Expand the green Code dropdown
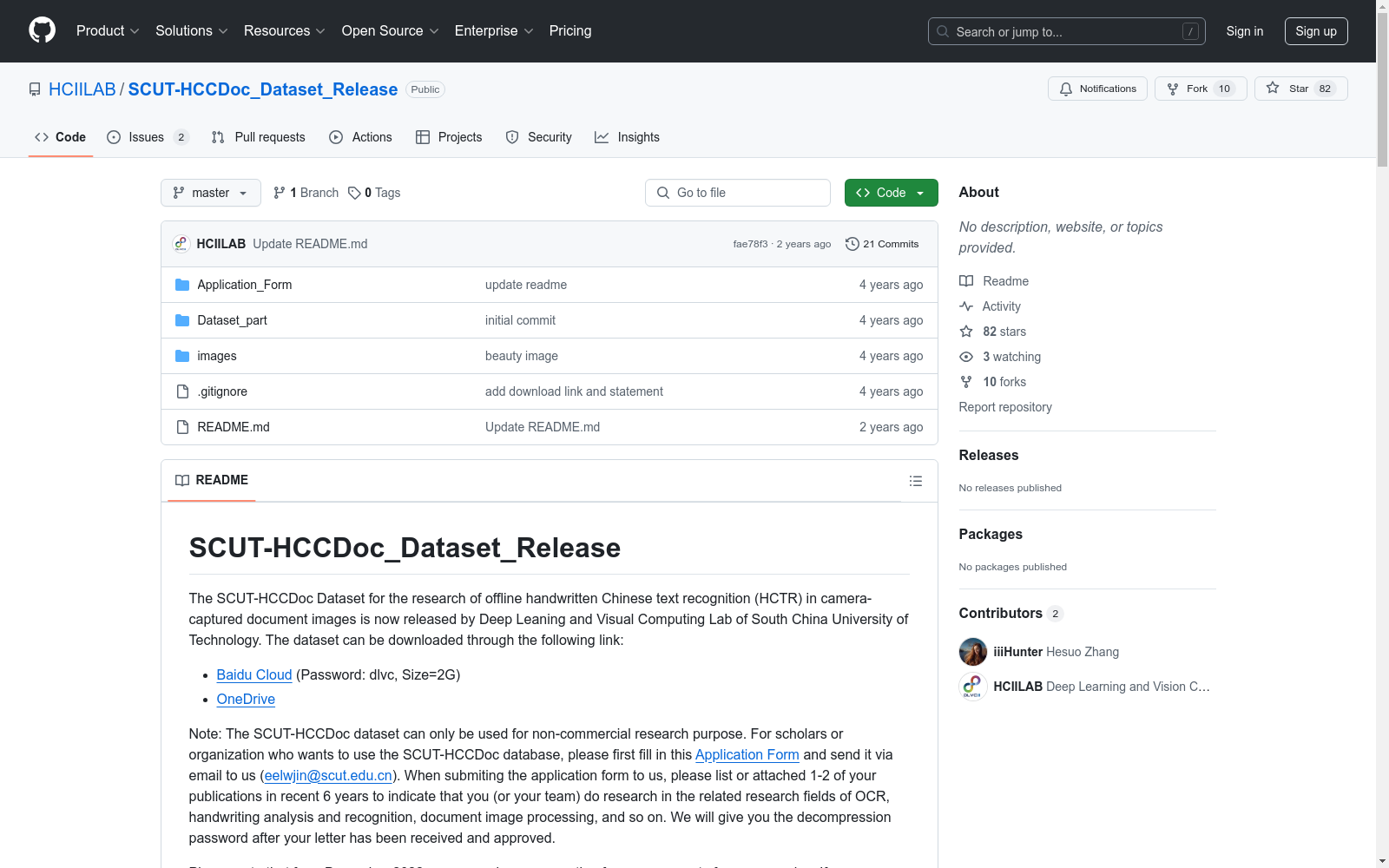 [891, 193]
